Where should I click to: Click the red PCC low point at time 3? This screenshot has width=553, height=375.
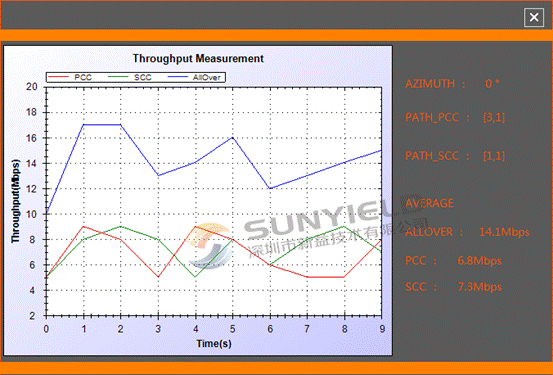point(158,277)
